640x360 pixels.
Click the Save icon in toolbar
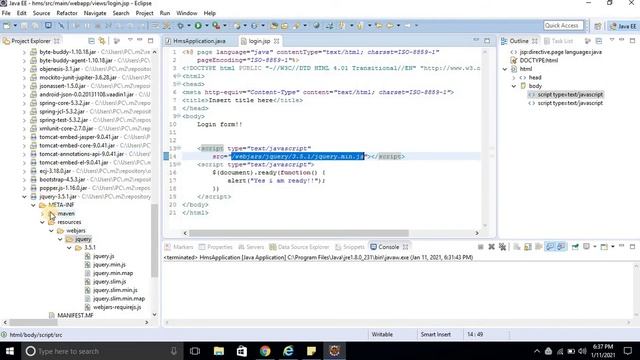click(24, 26)
